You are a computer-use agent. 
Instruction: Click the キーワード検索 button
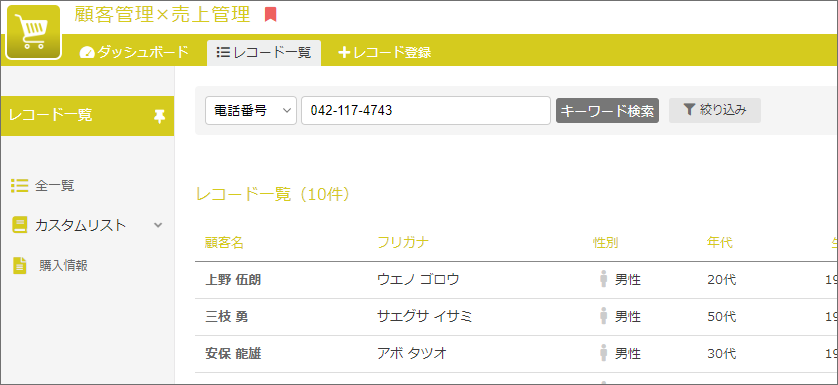607,110
